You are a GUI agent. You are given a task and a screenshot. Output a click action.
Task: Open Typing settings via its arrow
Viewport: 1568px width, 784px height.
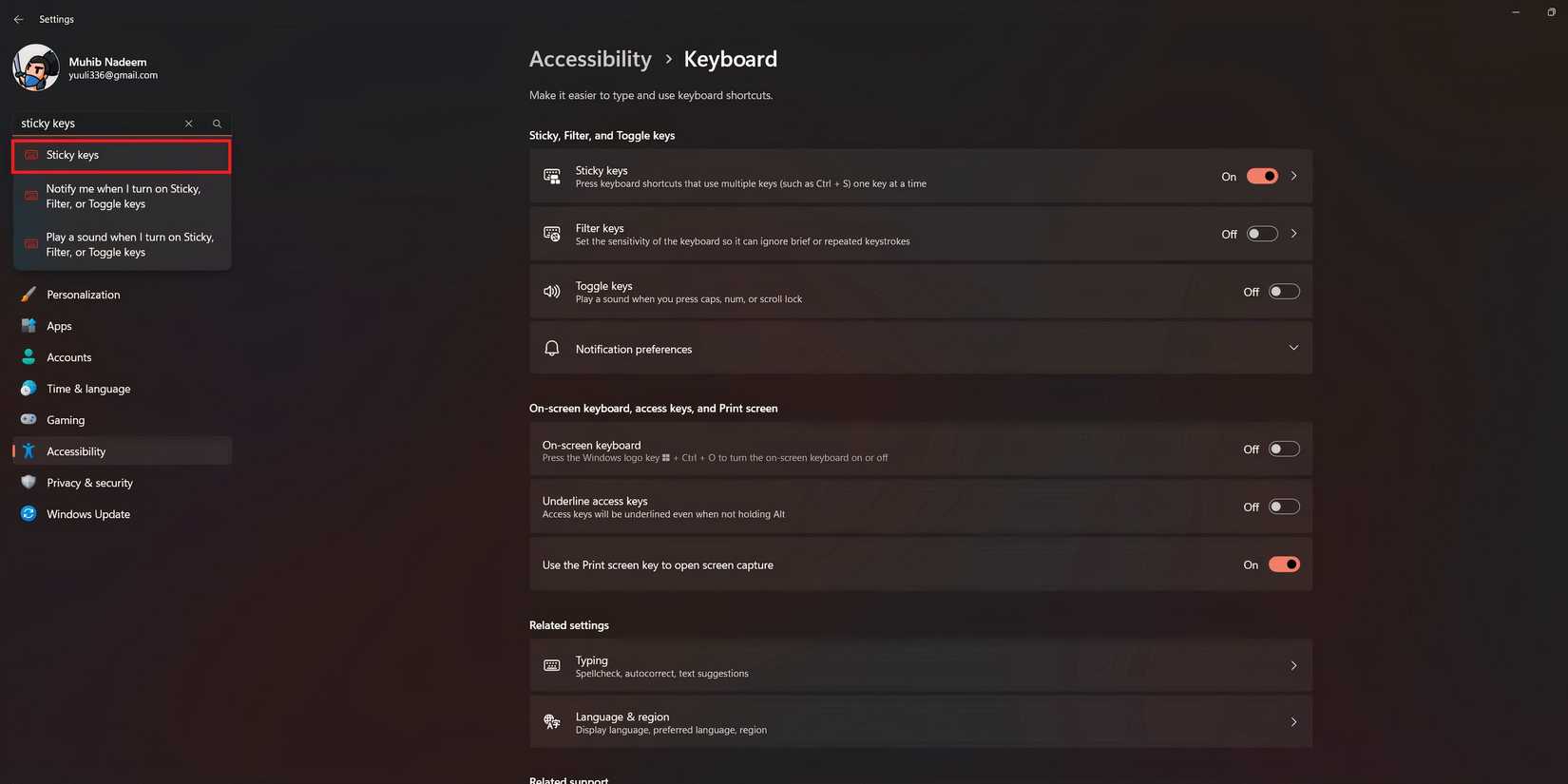click(1293, 665)
